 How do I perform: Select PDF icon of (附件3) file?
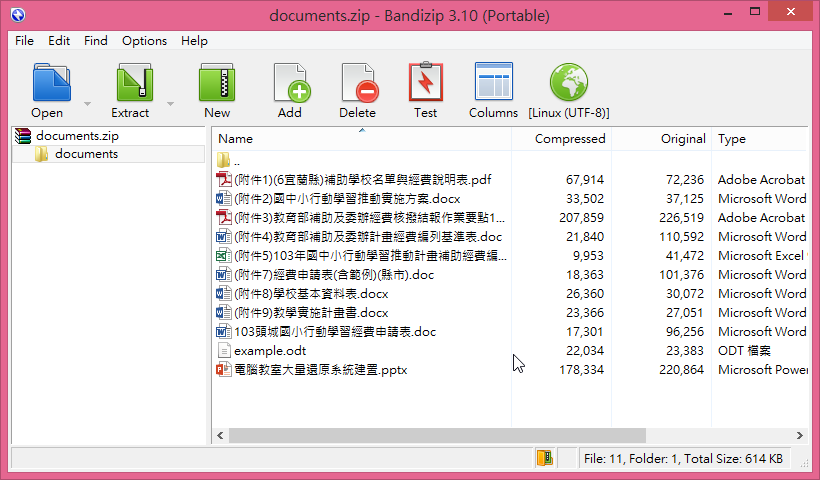pos(224,218)
